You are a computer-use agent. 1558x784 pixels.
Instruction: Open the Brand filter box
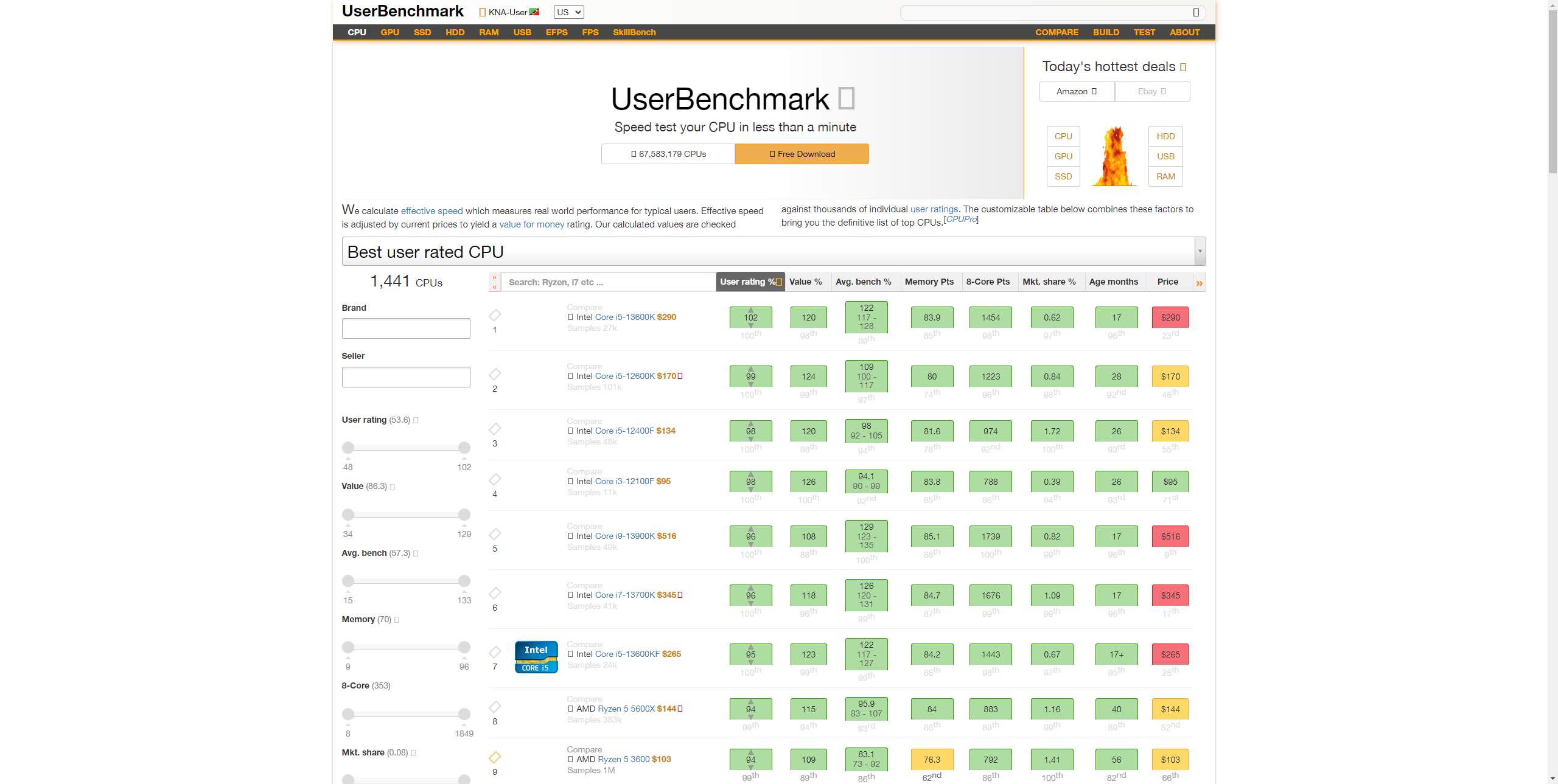pyautogui.click(x=406, y=328)
